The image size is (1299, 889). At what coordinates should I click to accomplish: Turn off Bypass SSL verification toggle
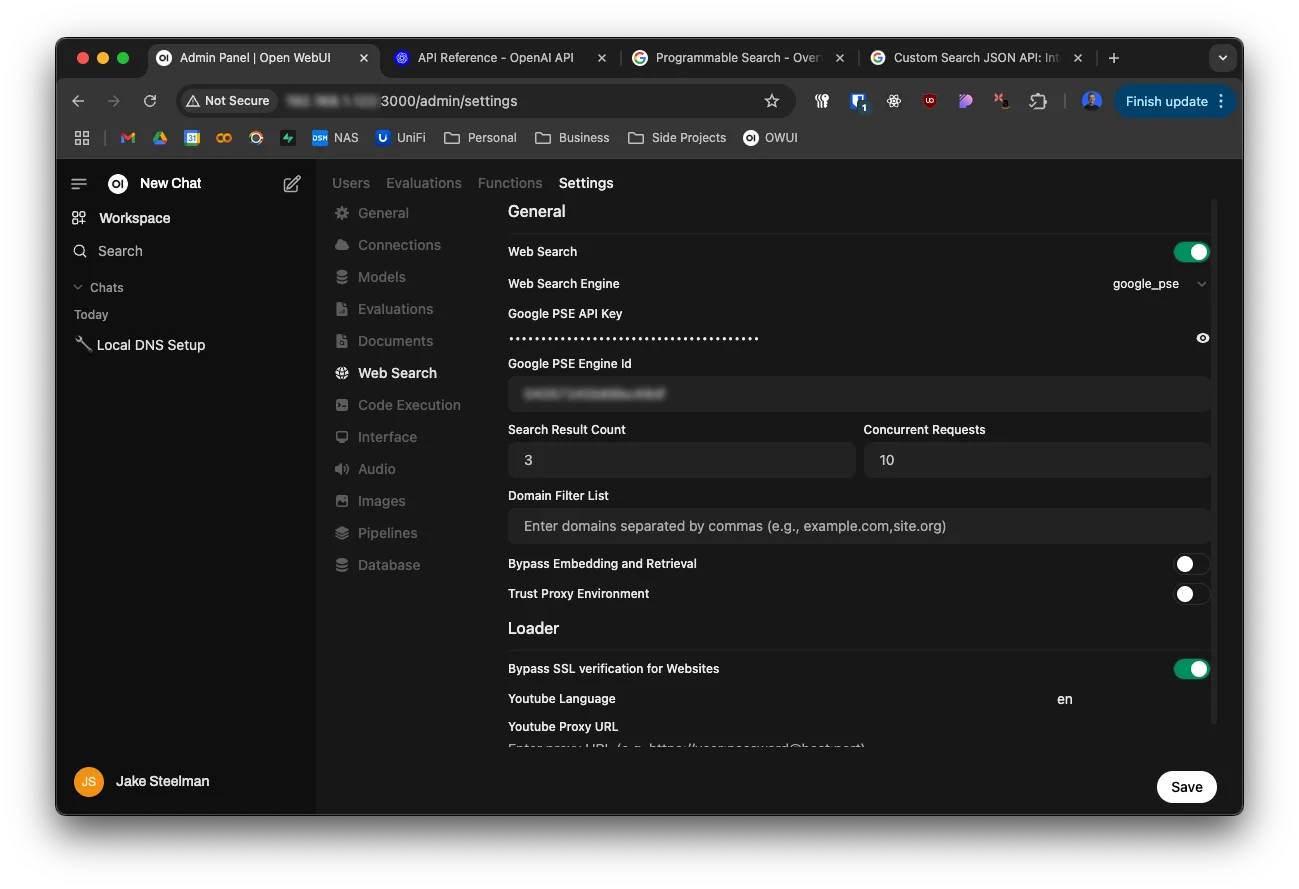(x=1192, y=669)
